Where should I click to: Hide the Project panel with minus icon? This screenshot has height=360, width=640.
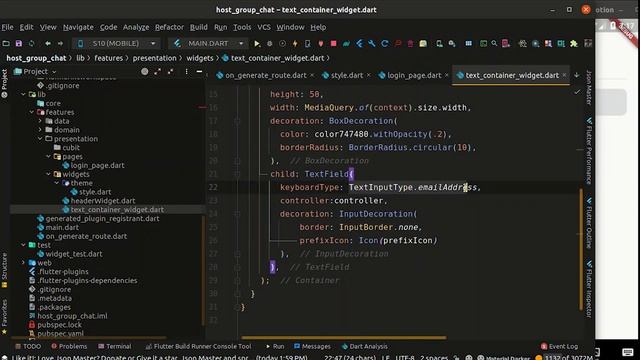pyautogui.click(x=199, y=71)
